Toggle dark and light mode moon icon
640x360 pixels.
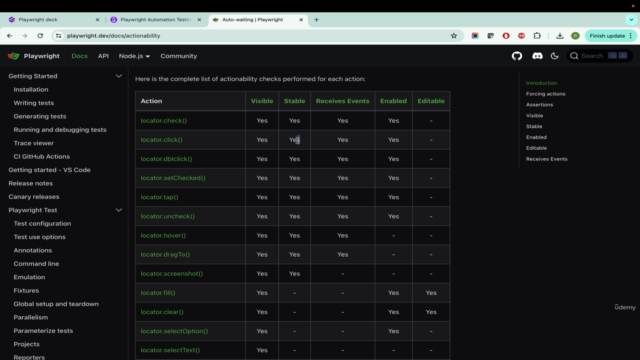click(554, 56)
